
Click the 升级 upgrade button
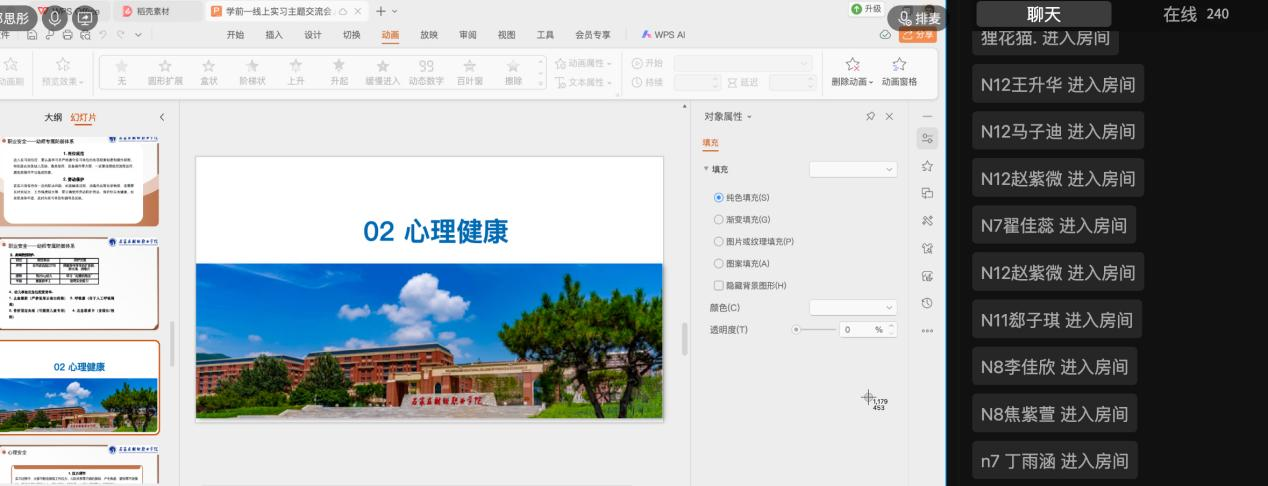[866, 9]
